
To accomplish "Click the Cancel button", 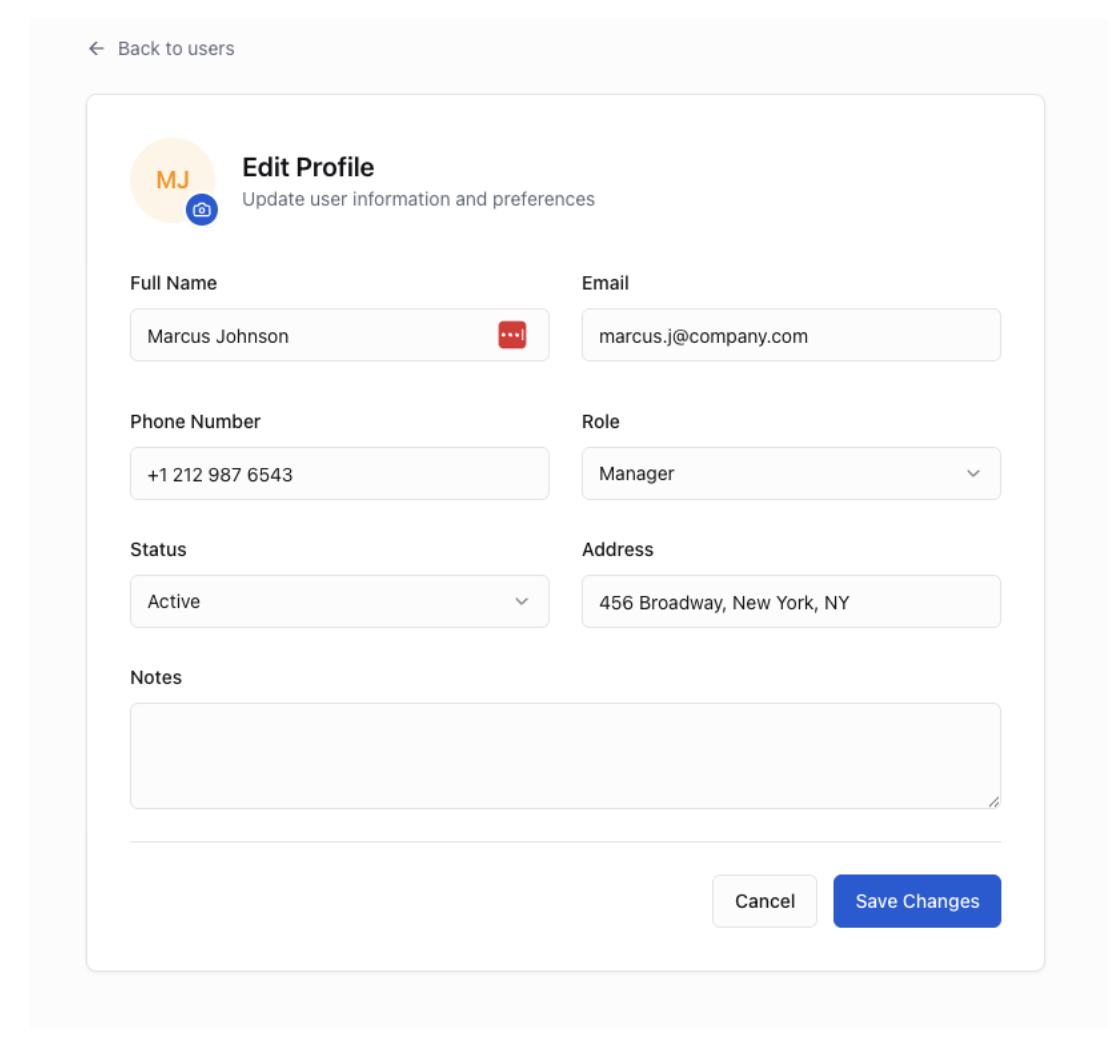I will (x=764, y=901).
